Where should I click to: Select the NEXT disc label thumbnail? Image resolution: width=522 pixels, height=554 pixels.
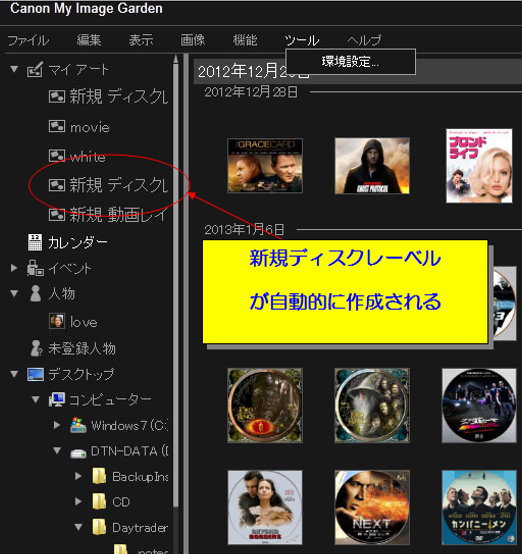372,507
